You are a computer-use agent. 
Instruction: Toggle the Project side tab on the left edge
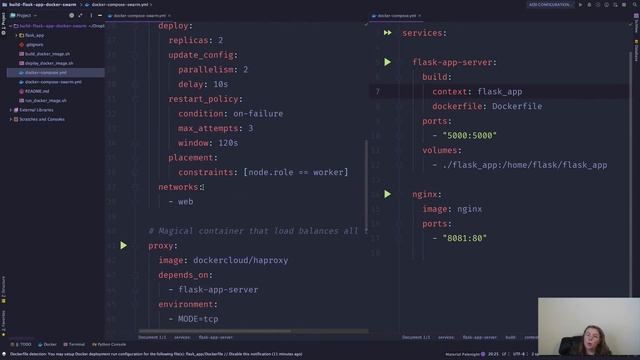pos(3,24)
